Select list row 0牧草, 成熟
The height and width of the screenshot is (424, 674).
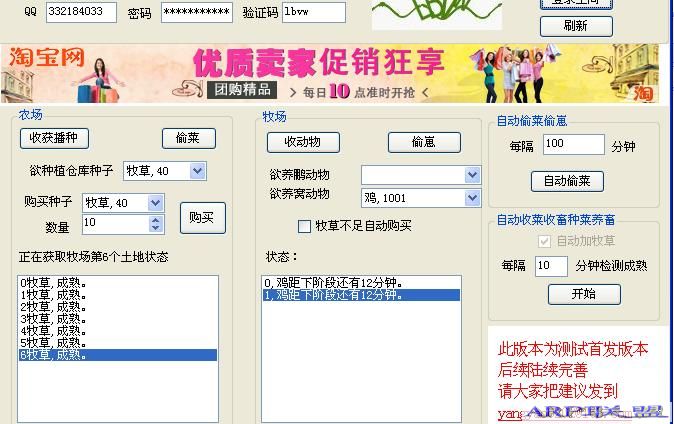[x=117, y=283]
